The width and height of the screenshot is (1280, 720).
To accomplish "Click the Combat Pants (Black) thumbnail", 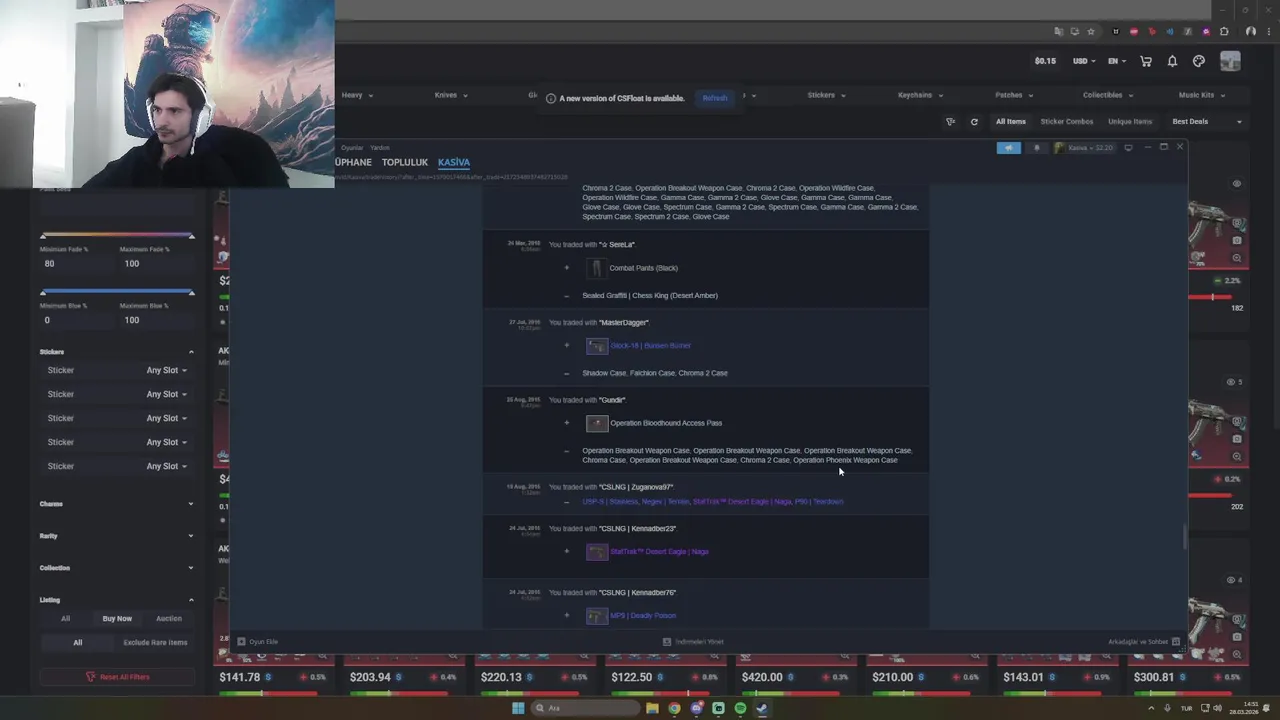I will click(x=597, y=268).
